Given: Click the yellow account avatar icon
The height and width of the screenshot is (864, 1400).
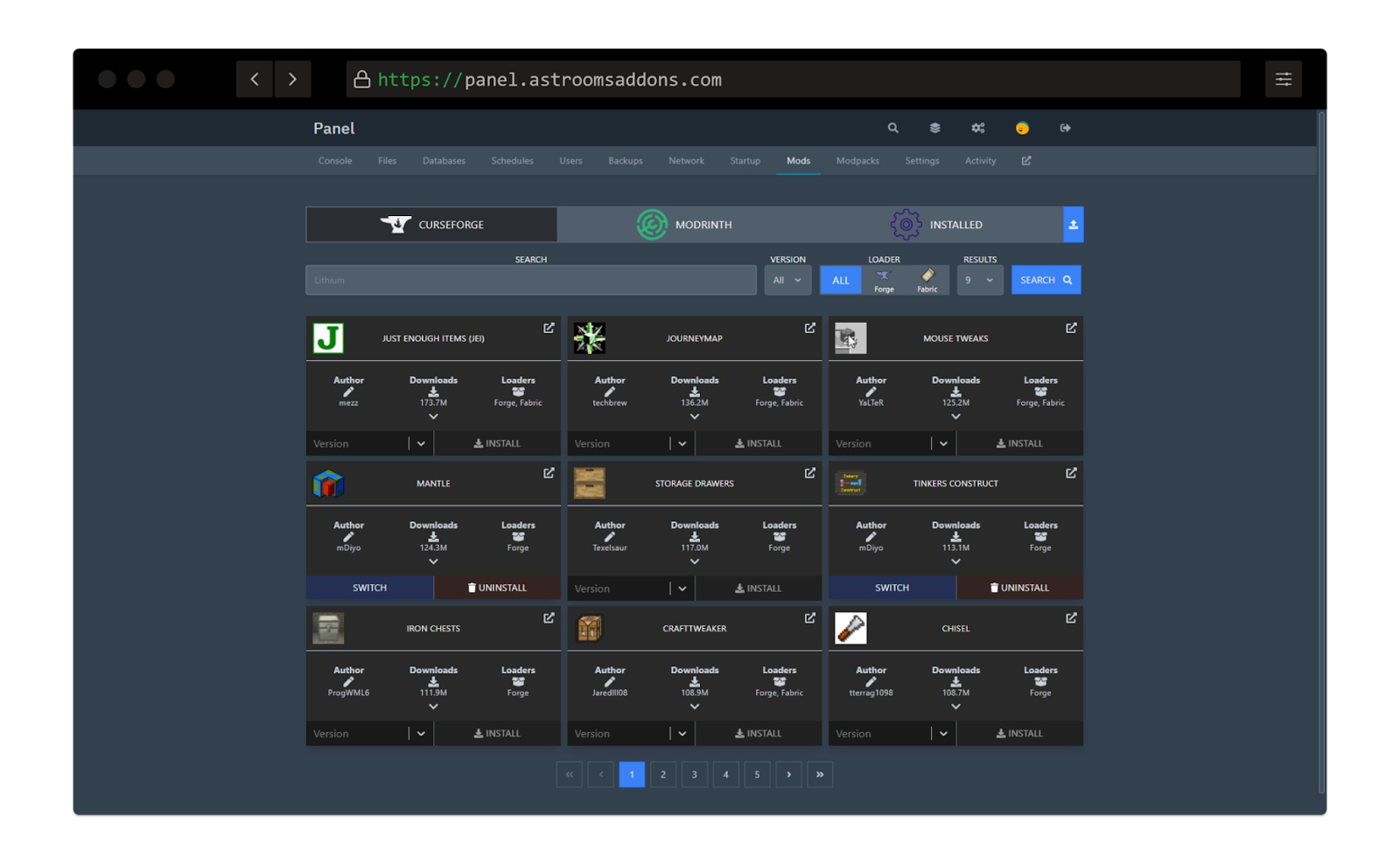Looking at the screenshot, I should tap(1022, 128).
